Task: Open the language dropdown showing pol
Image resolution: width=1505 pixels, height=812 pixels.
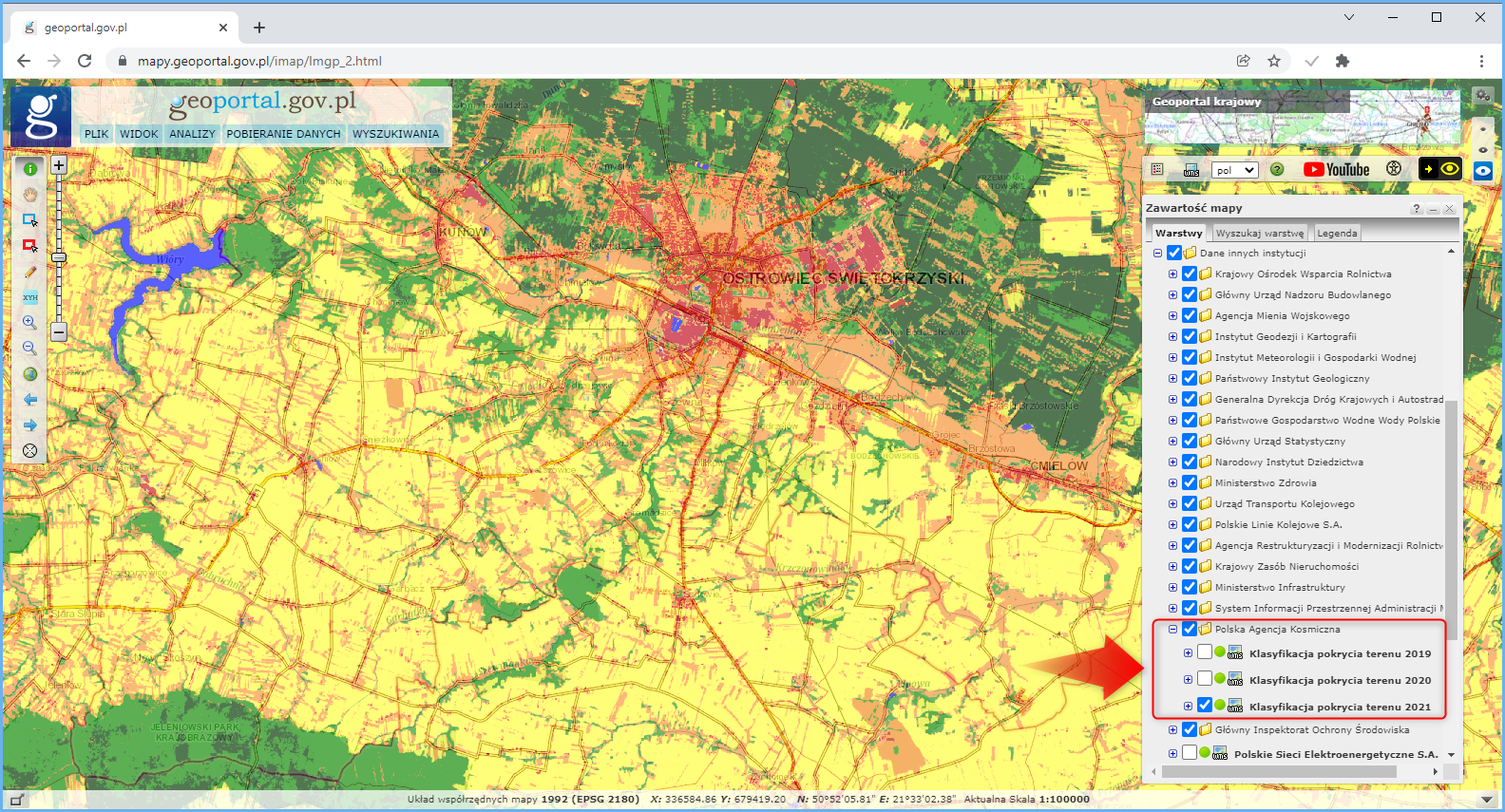Action: 1235,170
